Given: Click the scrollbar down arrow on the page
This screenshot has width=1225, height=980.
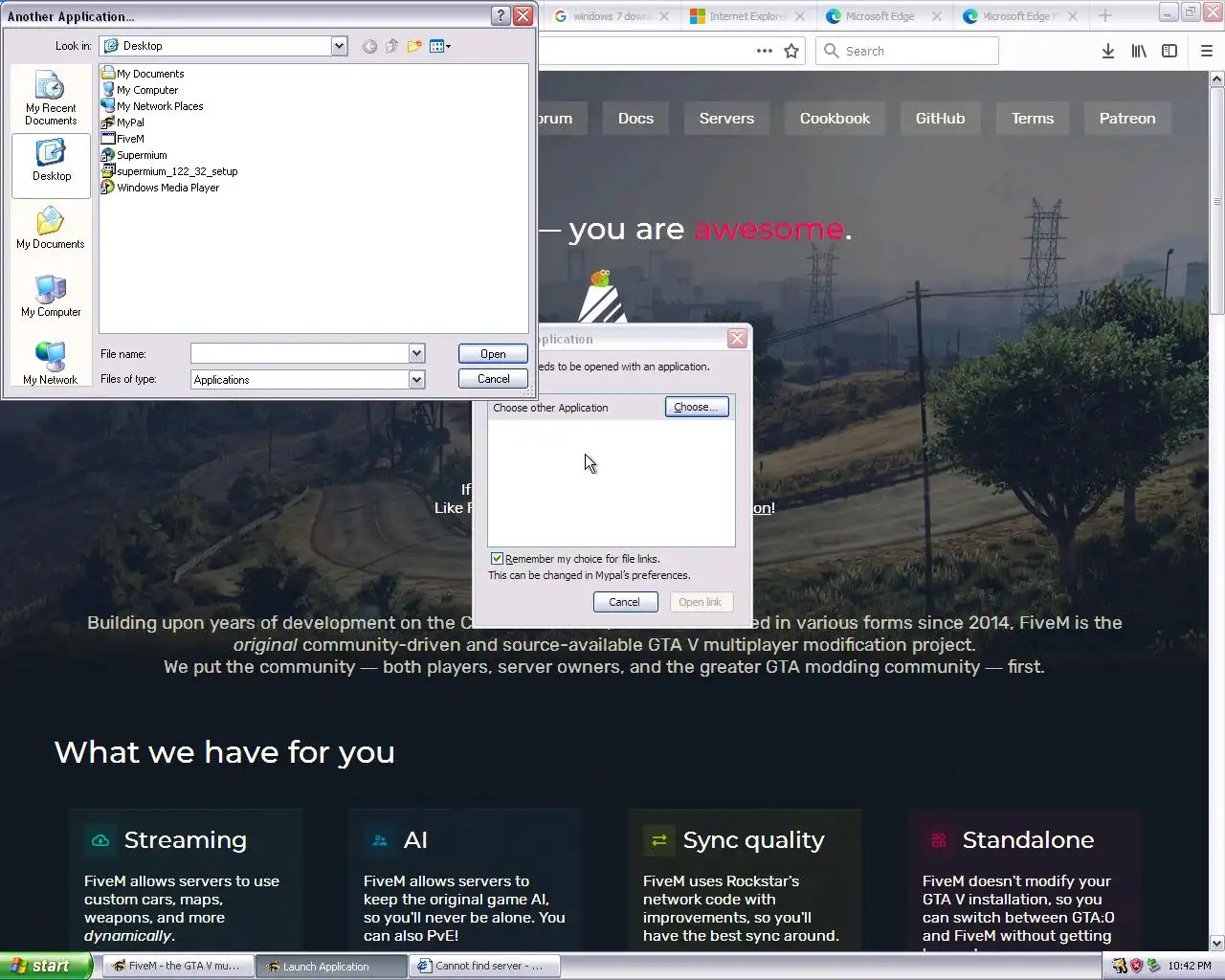Looking at the screenshot, I should tap(1216, 943).
